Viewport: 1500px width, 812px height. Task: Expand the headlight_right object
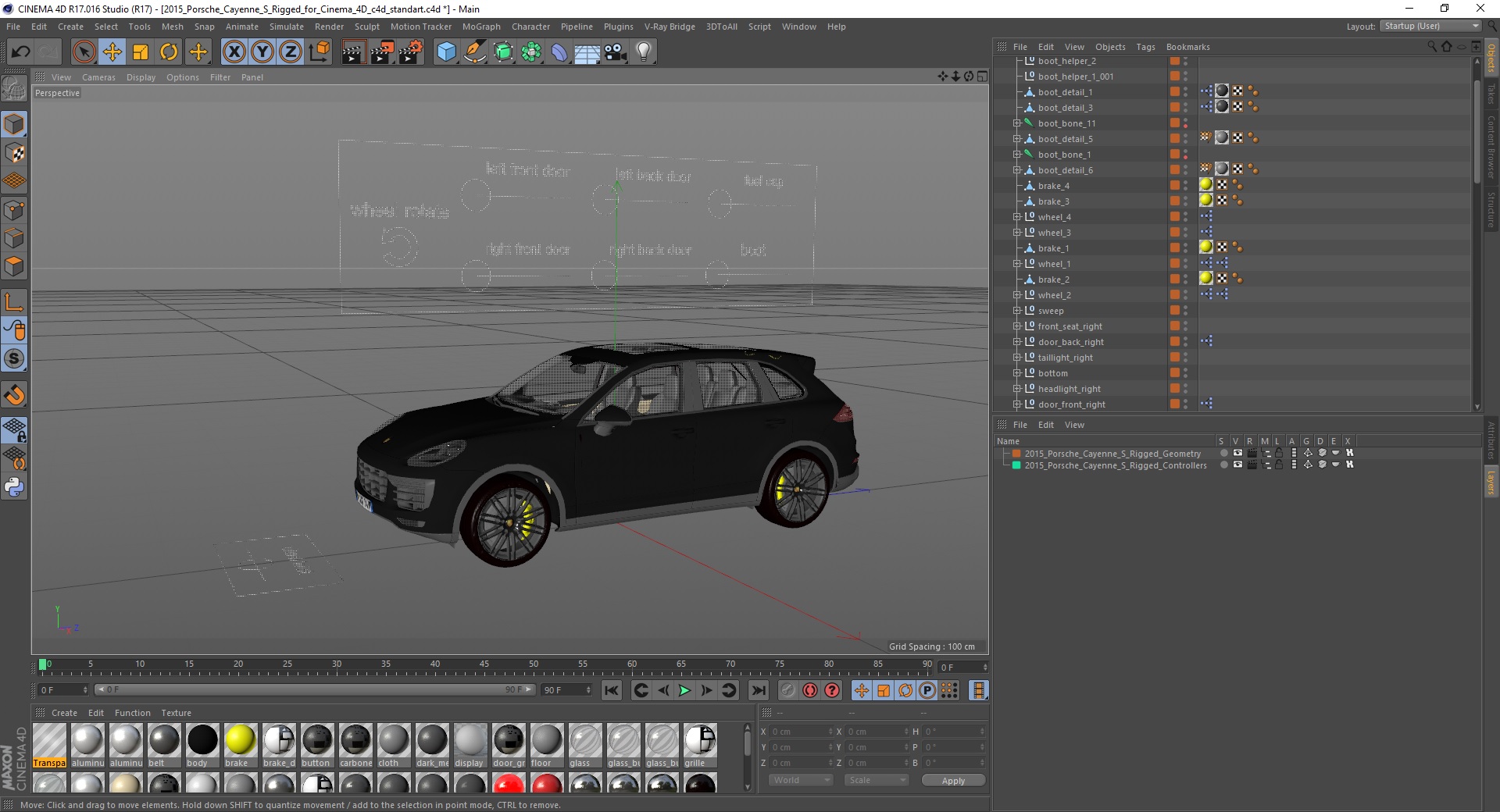coord(1017,389)
